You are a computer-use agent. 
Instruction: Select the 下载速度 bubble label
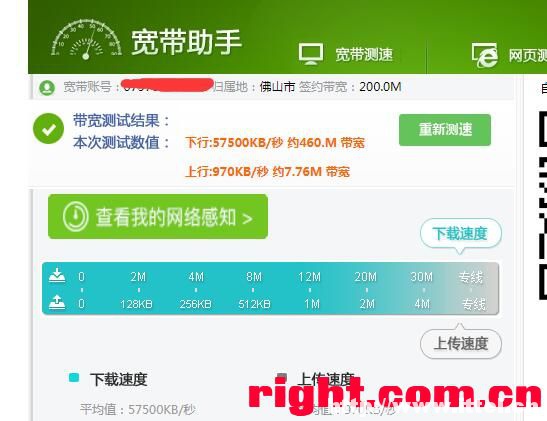pyautogui.click(x=461, y=233)
